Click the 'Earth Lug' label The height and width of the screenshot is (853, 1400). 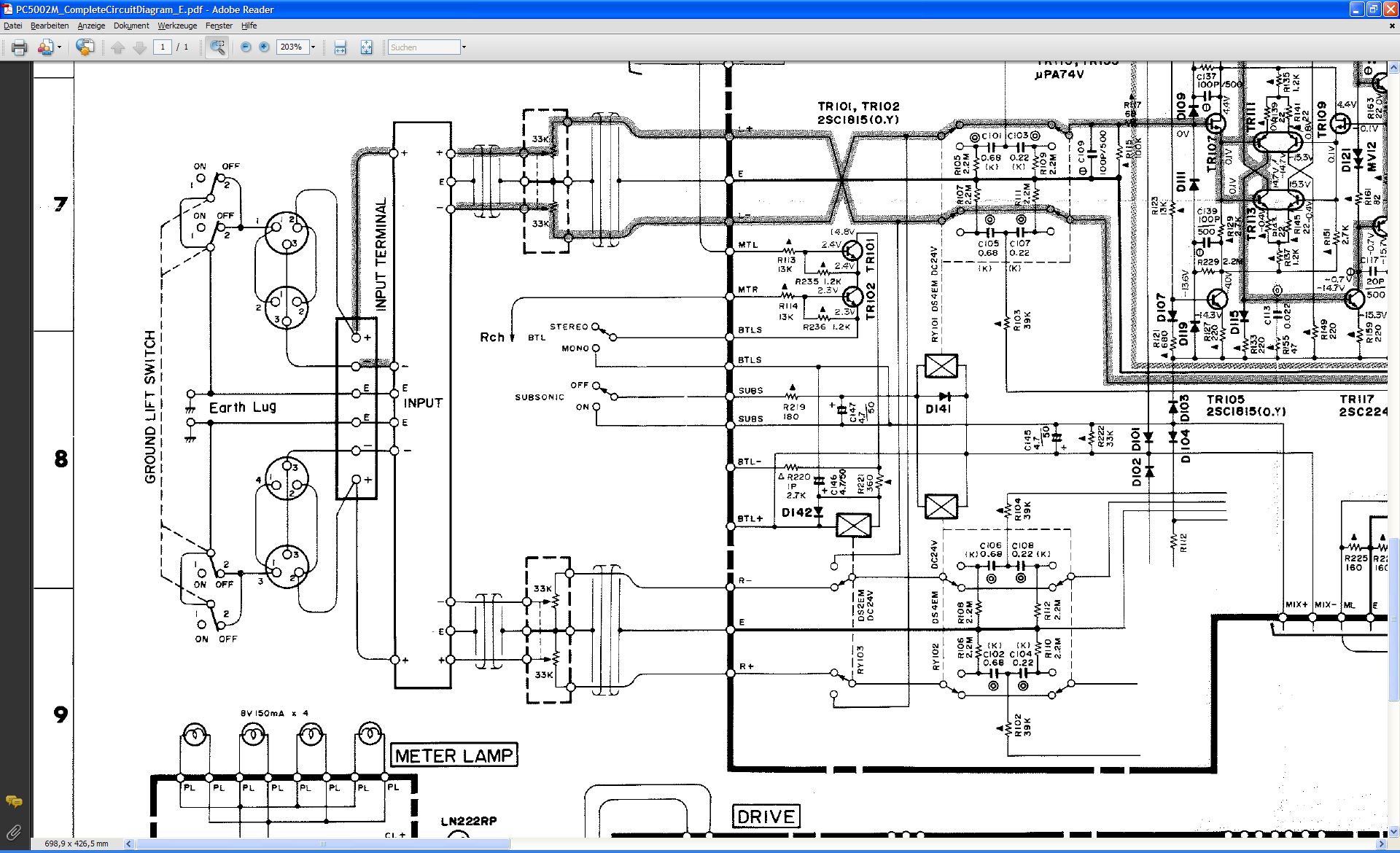[243, 408]
